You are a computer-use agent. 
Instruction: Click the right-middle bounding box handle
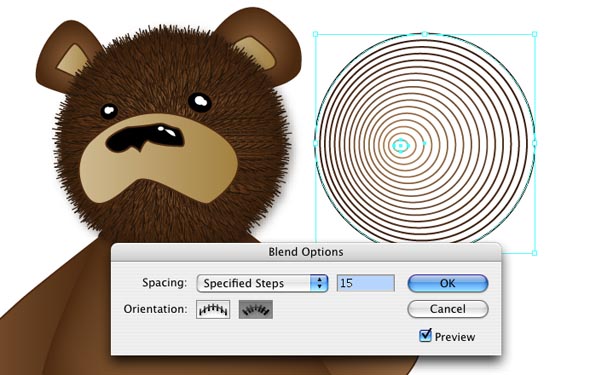[534, 143]
